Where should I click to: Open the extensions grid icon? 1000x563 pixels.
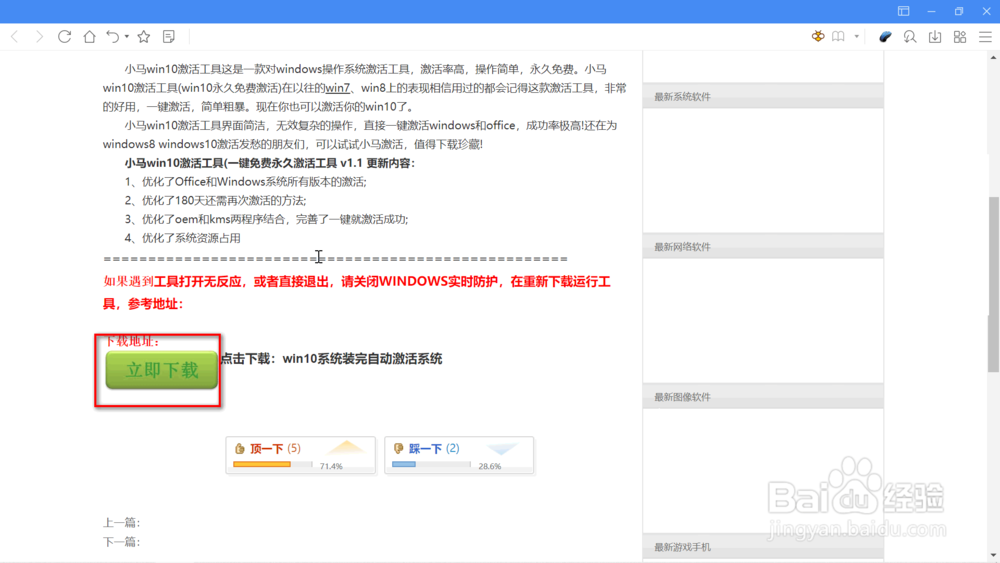click(x=960, y=37)
